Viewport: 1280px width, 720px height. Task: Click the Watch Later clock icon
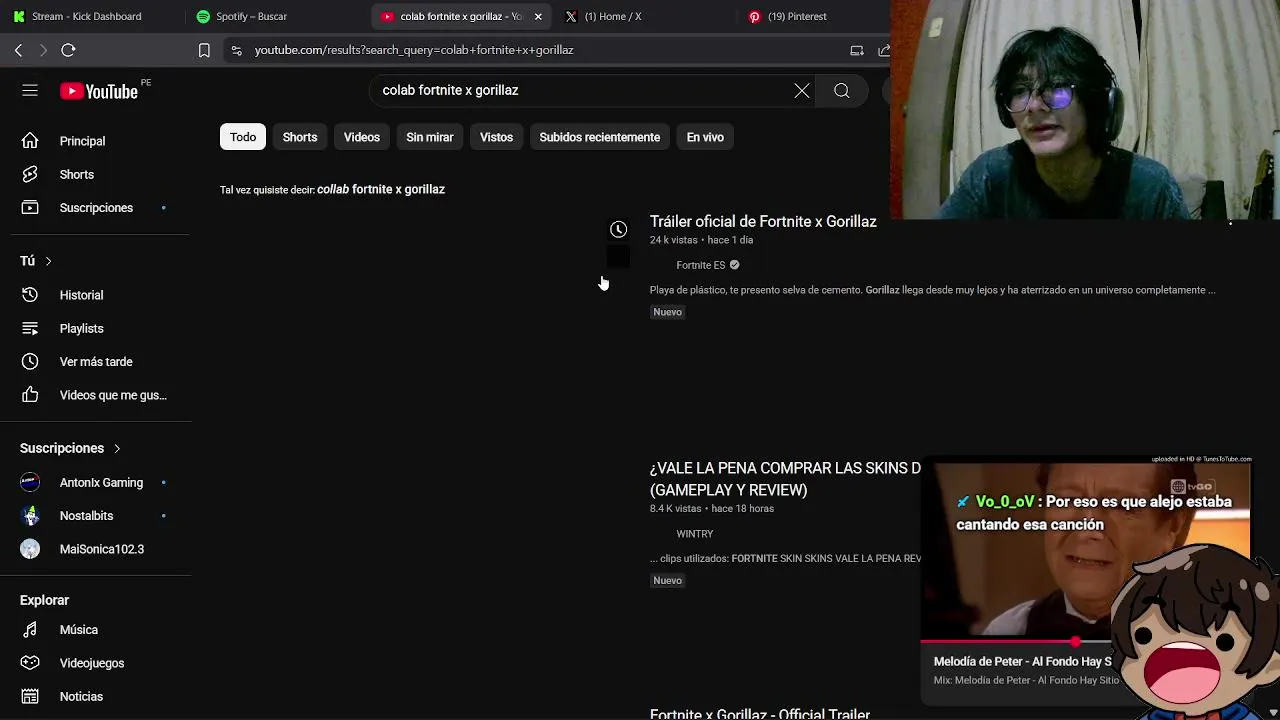[619, 230]
